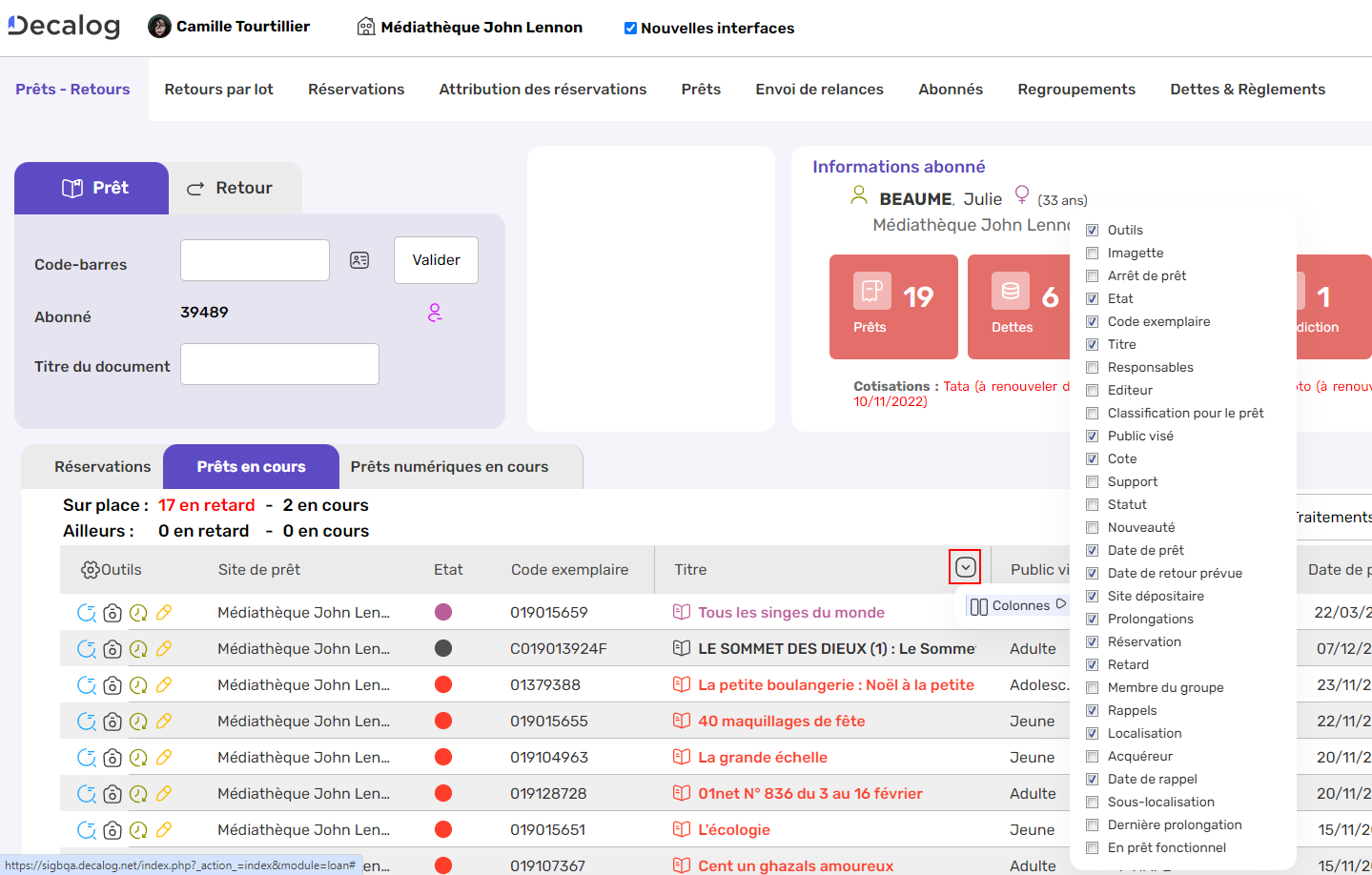Image resolution: width=1372 pixels, height=875 pixels.
Task: Click inside the Titre du document input field
Action: [x=278, y=363]
